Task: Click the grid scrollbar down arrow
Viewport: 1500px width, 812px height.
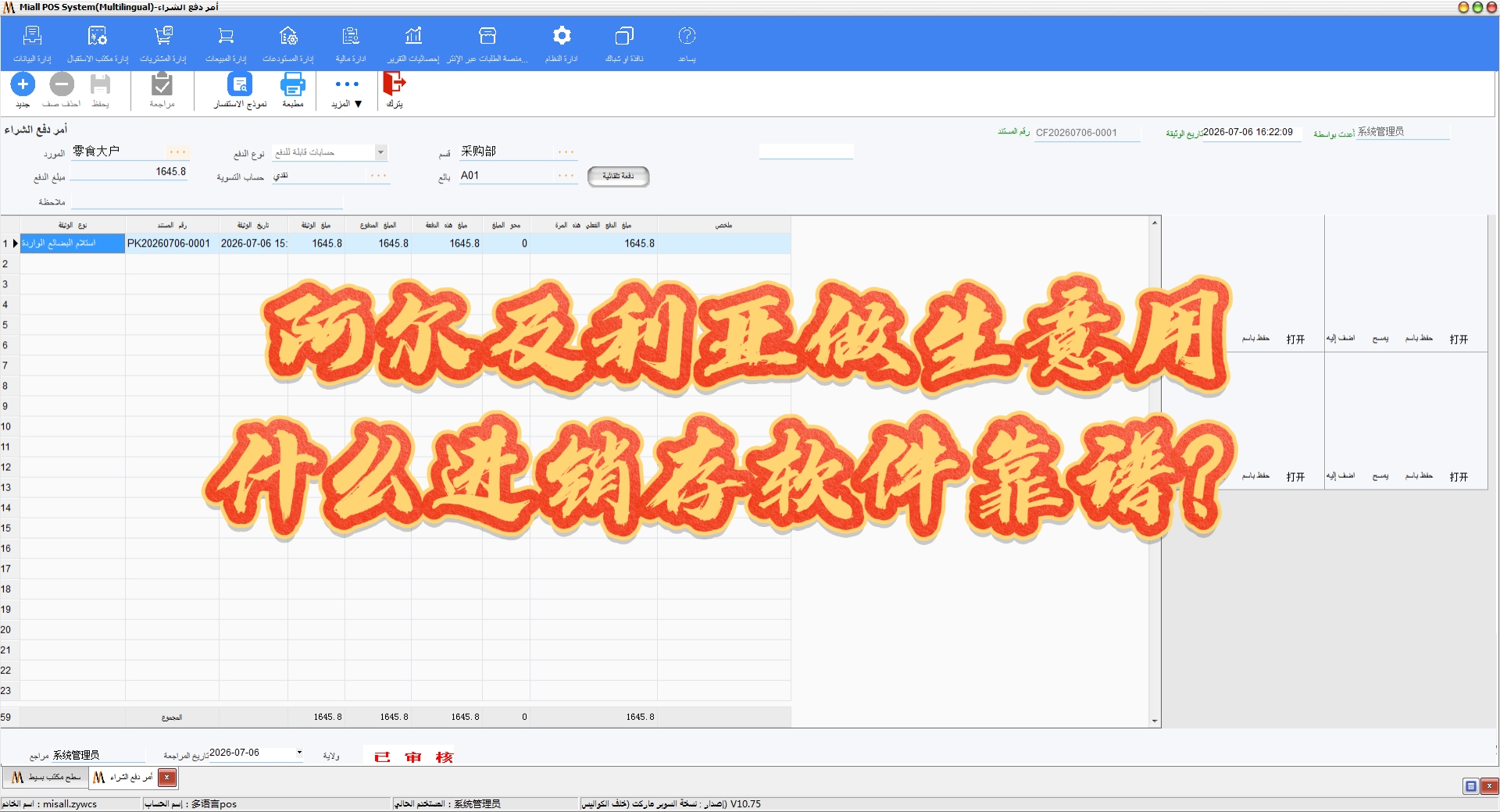Action: (x=1155, y=721)
